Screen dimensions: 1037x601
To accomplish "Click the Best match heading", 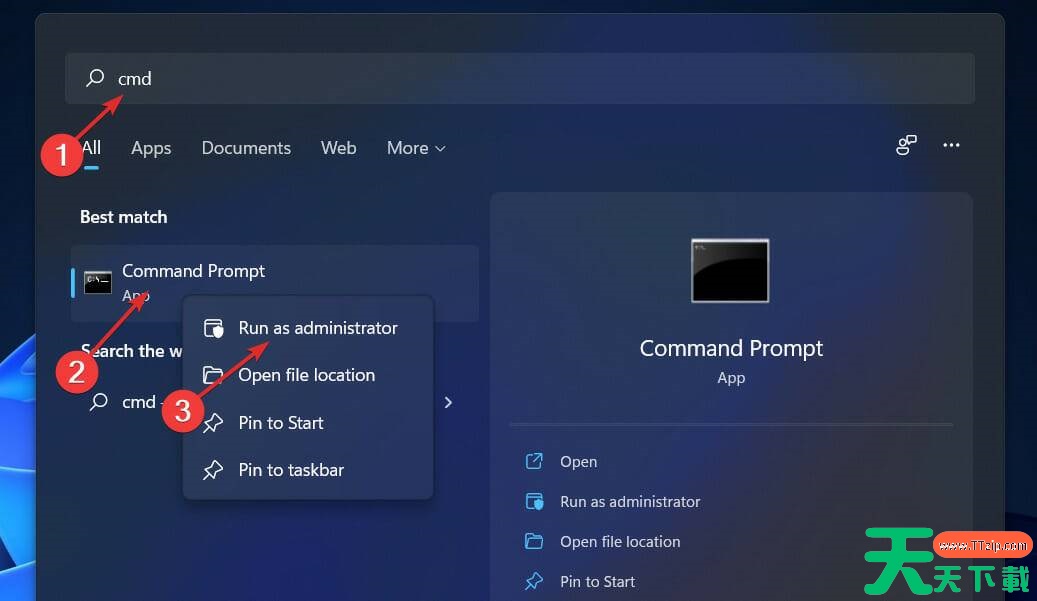I will 124,217.
